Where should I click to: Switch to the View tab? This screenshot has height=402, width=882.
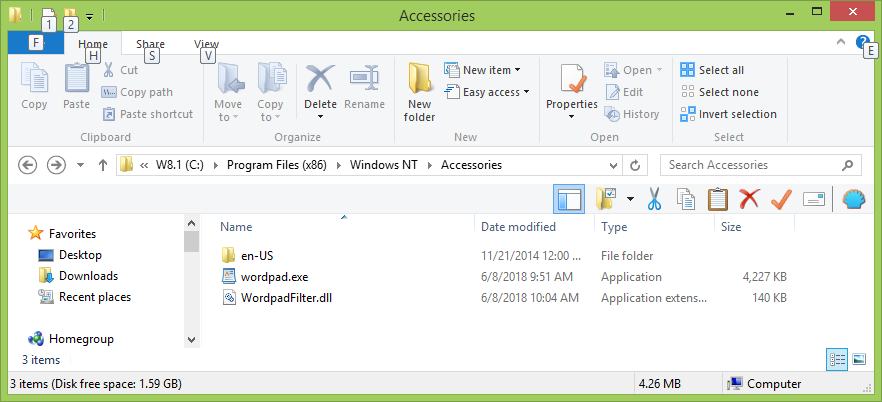point(206,44)
